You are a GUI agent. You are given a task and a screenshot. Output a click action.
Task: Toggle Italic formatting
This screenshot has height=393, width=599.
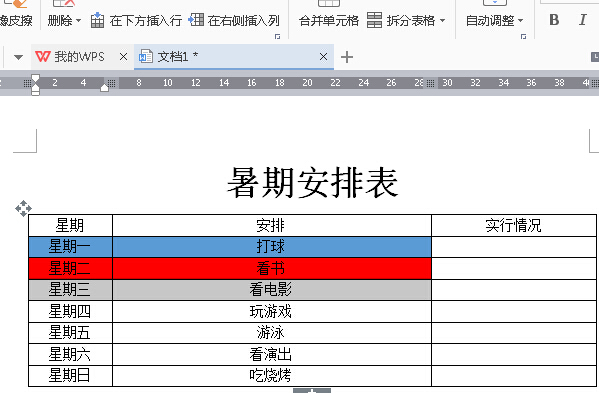(582, 20)
